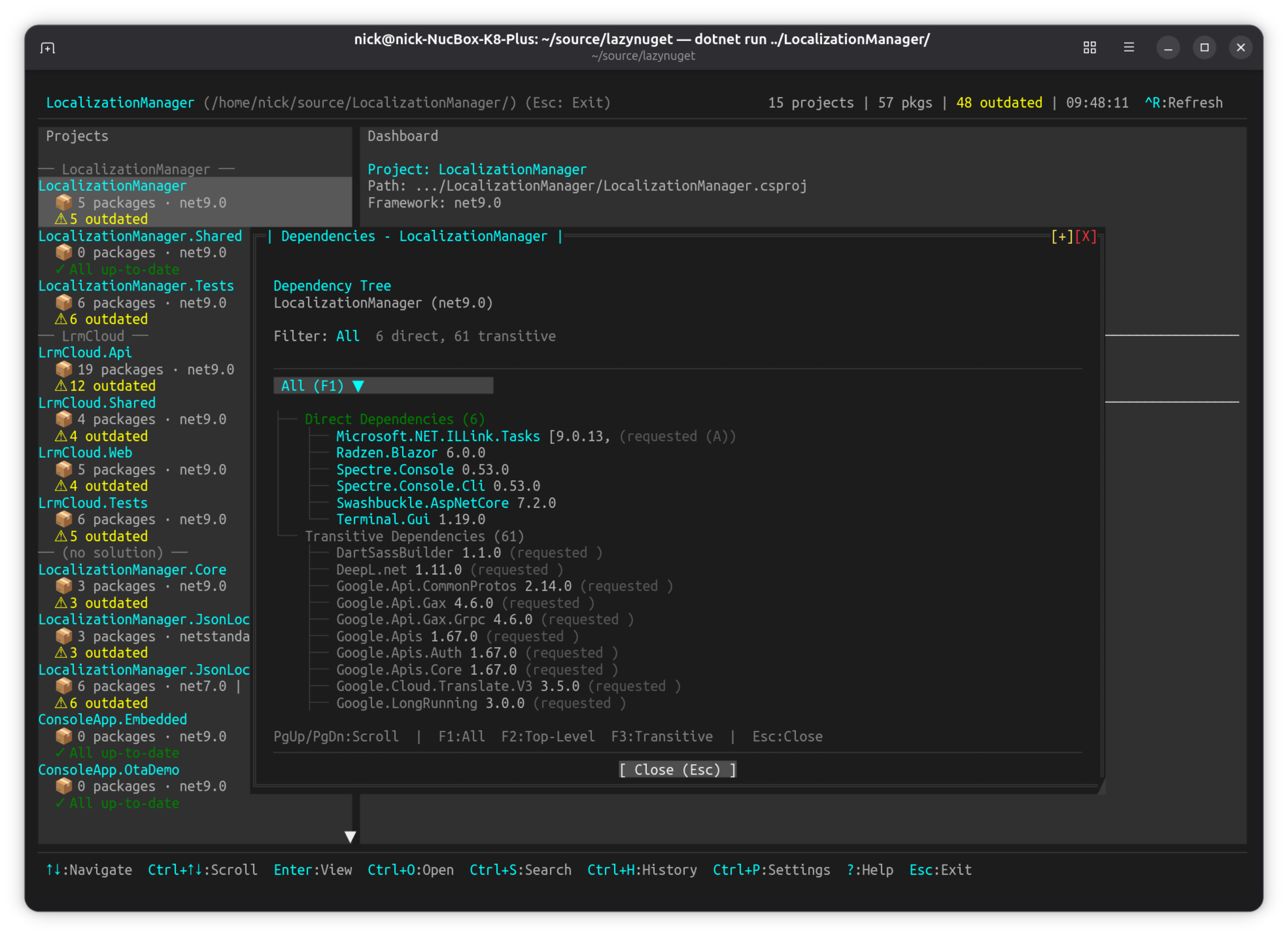Click Enter:View in footer bar

312,870
